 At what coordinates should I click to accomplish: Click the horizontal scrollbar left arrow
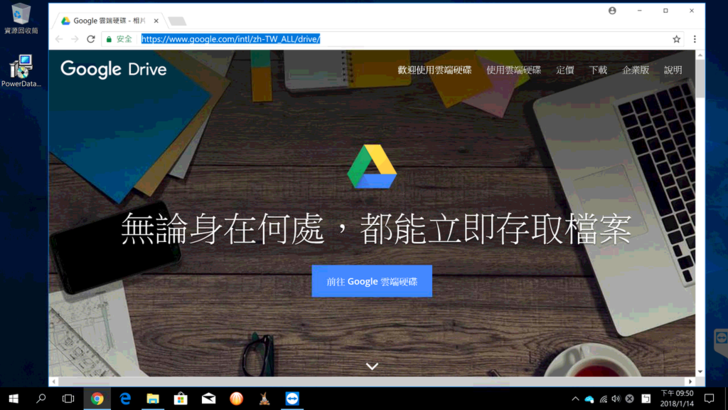pyautogui.click(x=54, y=382)
